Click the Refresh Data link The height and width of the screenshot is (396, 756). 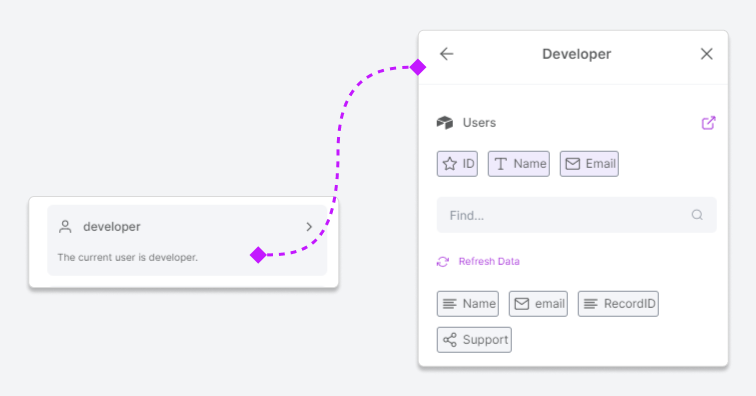(489, 261)
